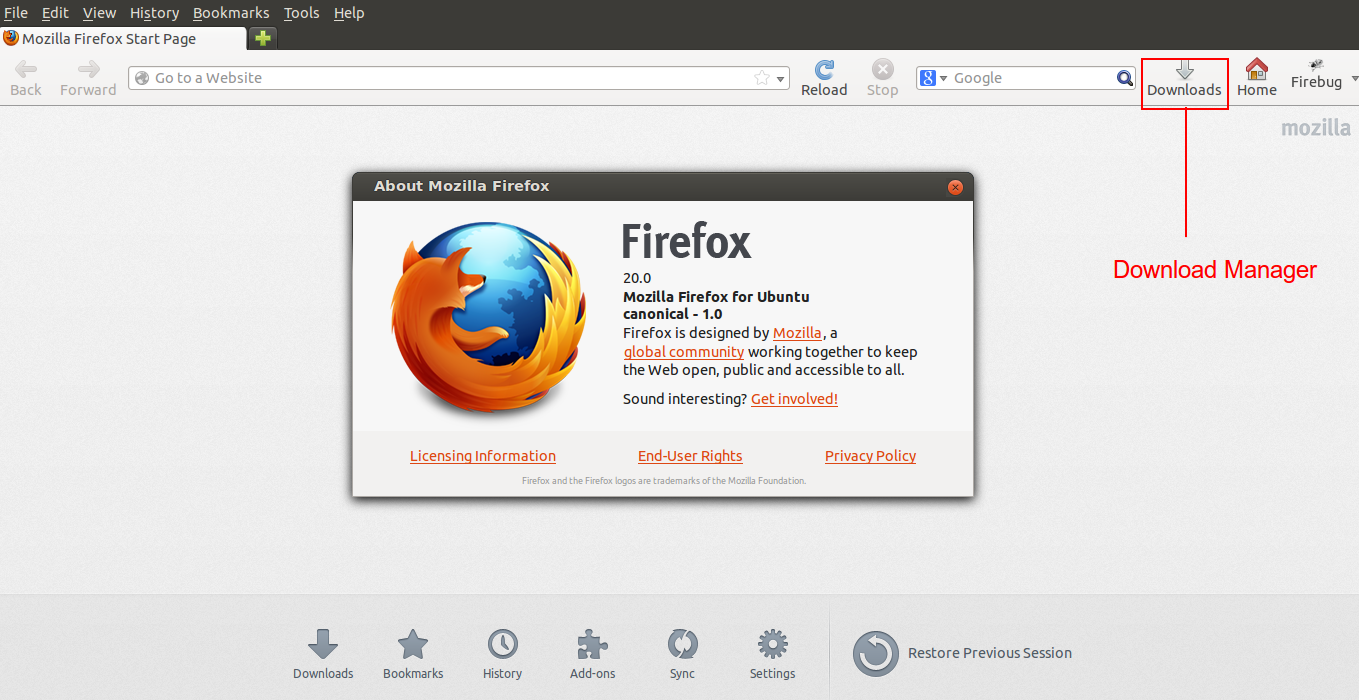
Task: Click the globe icon in the address bar
Action: pyautogui.click(x=142, y=78)
